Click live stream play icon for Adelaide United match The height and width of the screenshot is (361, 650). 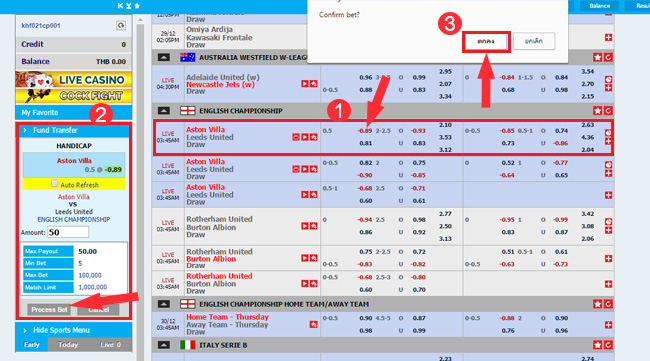[305, 84]
